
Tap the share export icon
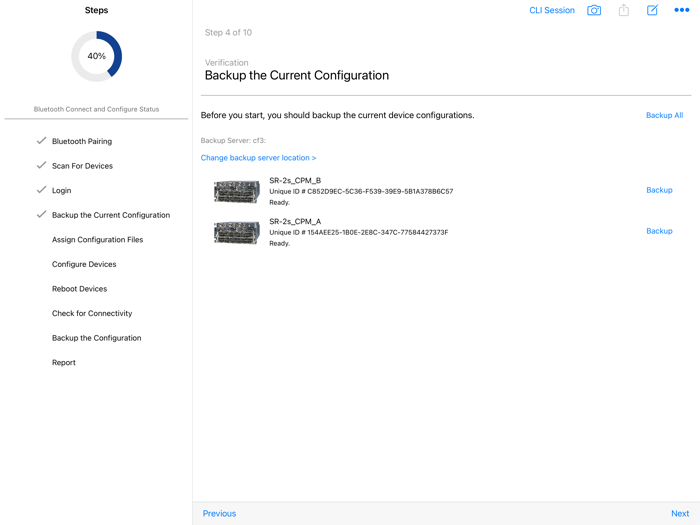click(624, 10)
